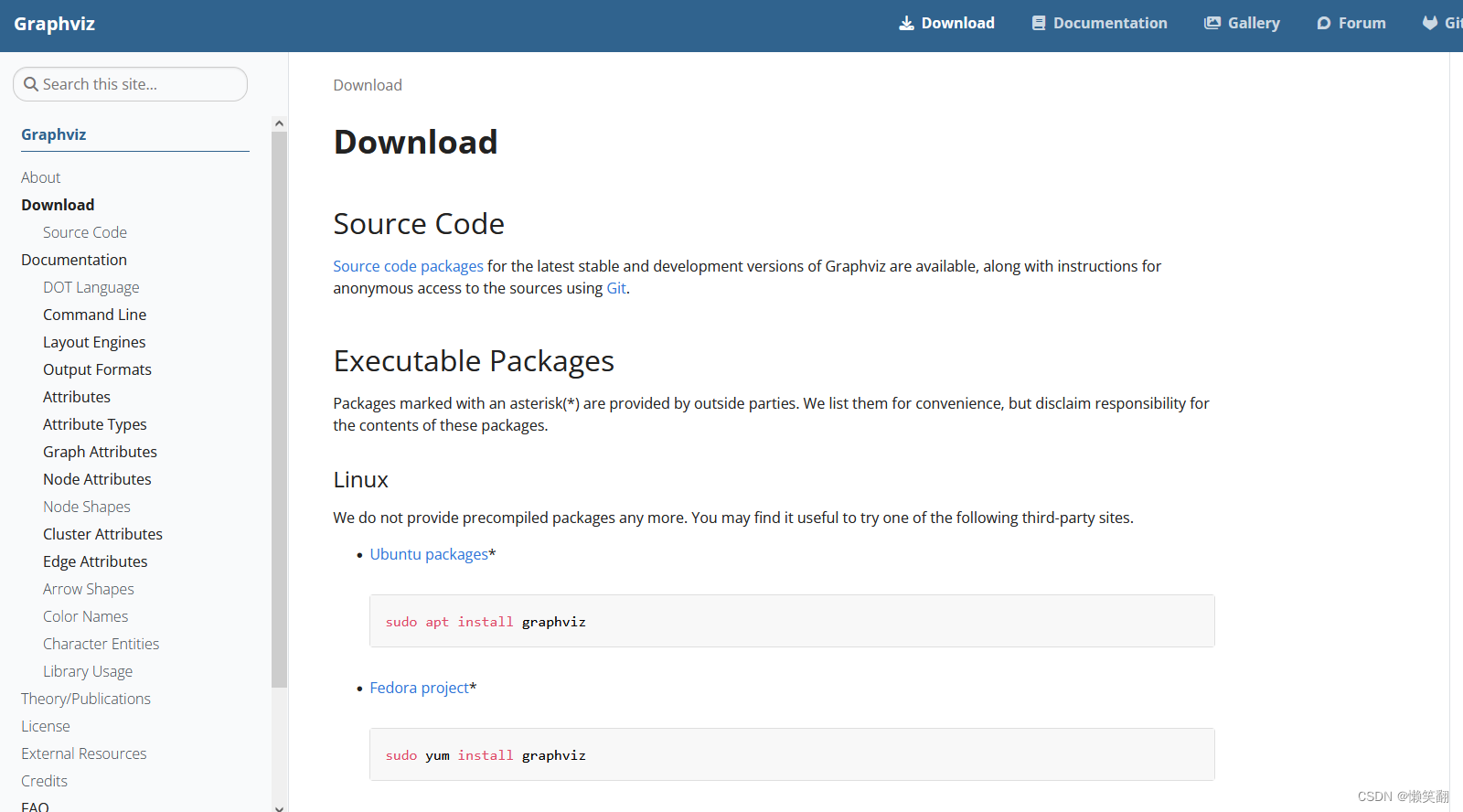Open the Download nav menu item
1463x812 pixels.
[946, 24]
